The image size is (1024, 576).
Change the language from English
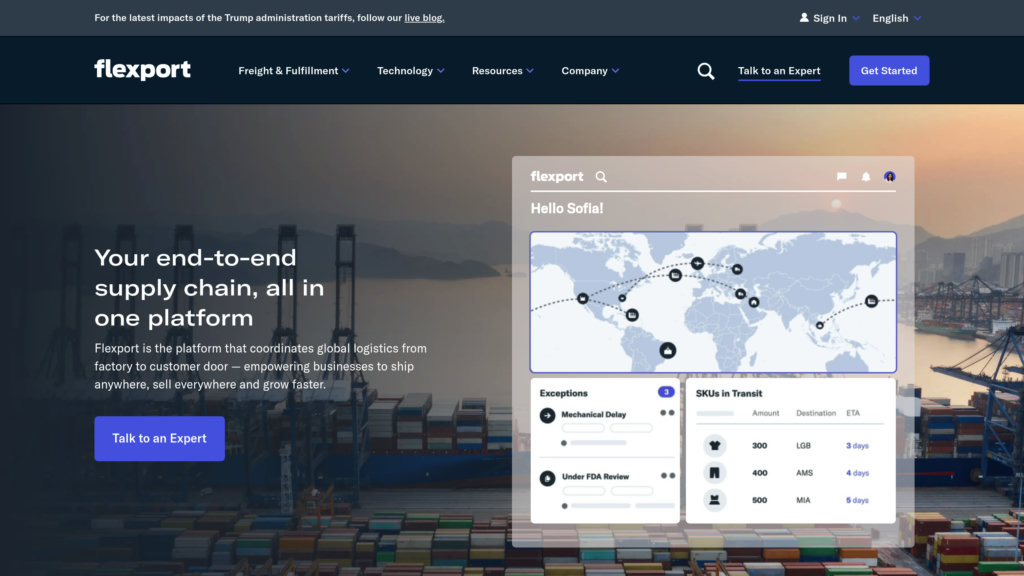pos(896,17)
